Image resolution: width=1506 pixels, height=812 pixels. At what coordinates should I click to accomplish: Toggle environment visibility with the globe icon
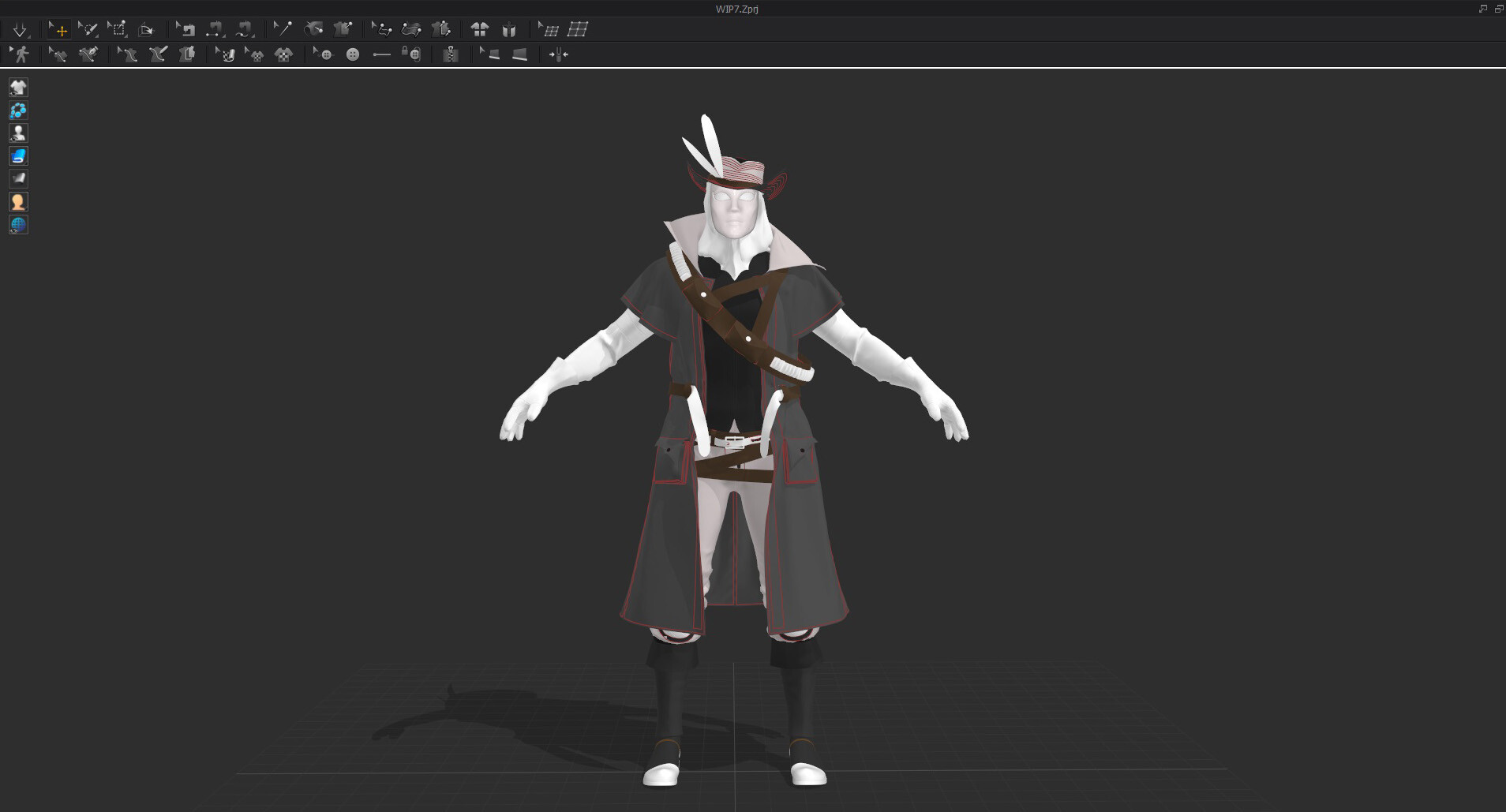click(x=18, y=225)
